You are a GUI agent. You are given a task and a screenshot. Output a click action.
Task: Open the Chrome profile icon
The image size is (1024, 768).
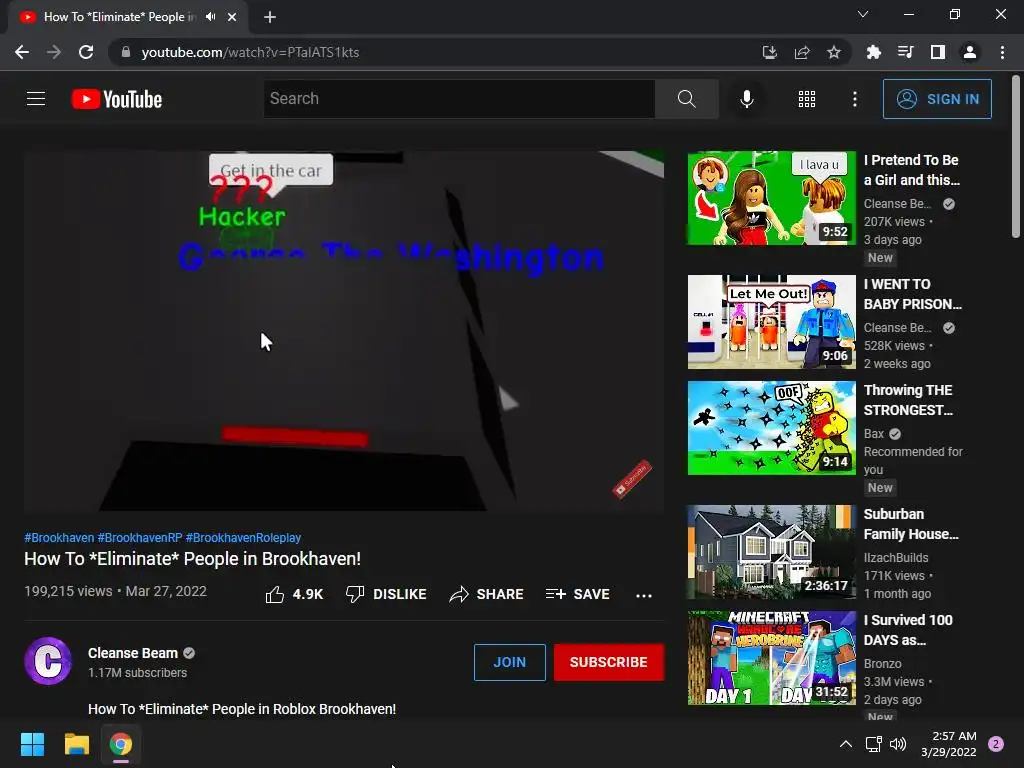970,52
